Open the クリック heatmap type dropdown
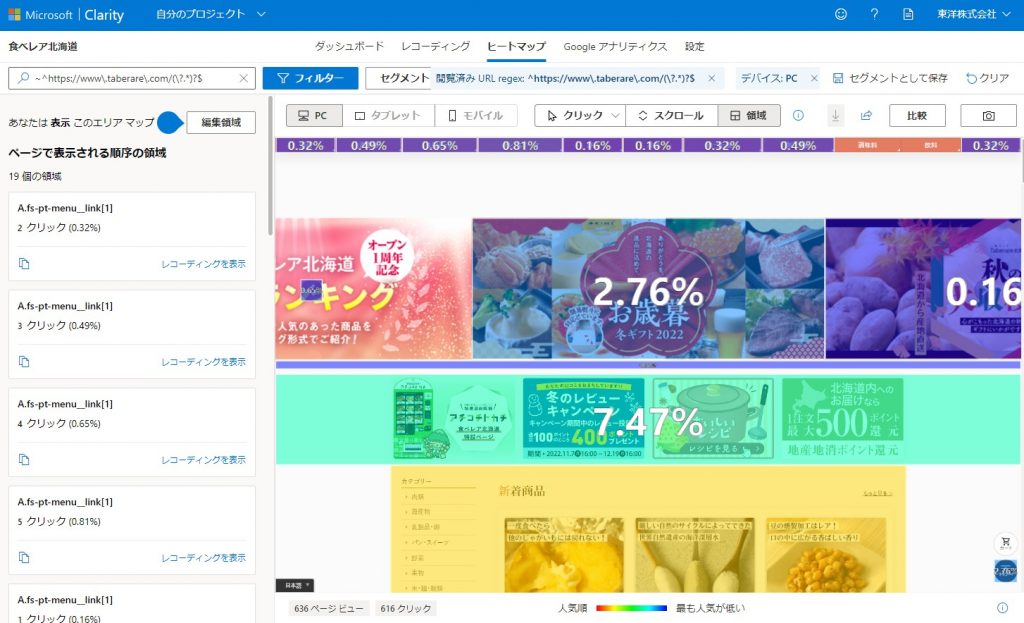The image size is (1024, 623). [580, 116]
